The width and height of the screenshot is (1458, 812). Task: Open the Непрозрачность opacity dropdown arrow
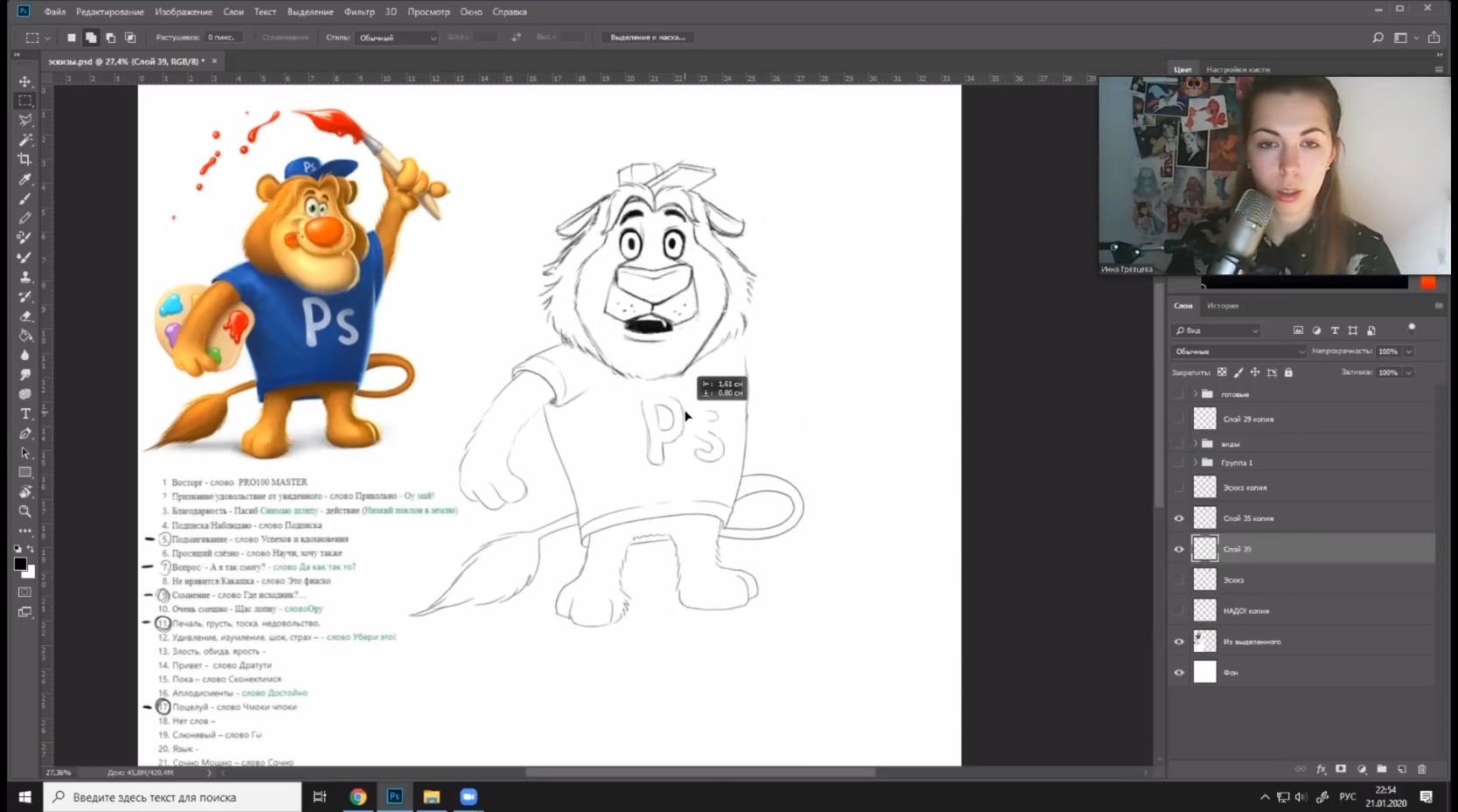(1408, 351)
